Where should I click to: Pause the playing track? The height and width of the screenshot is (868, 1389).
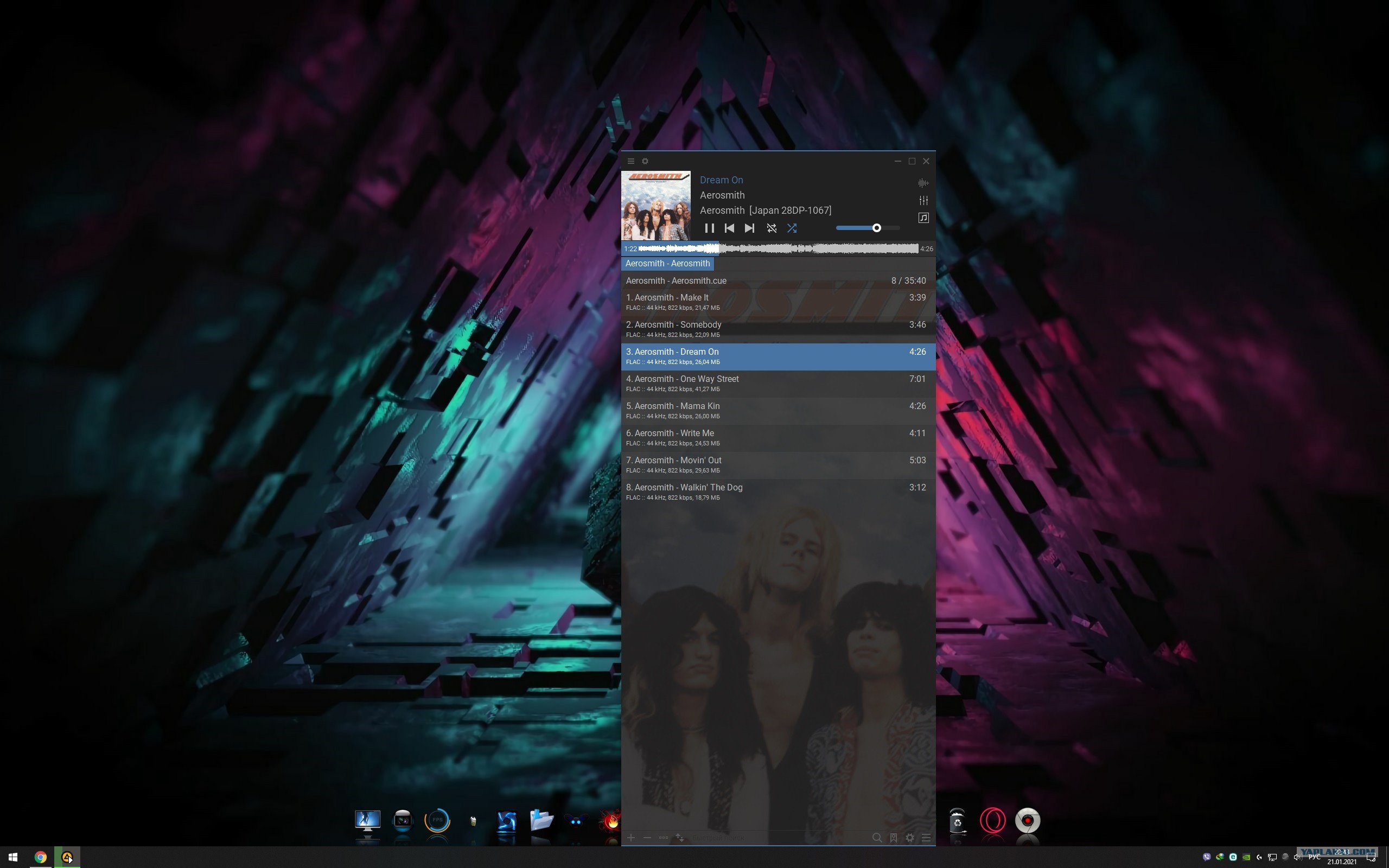[710, 228]
